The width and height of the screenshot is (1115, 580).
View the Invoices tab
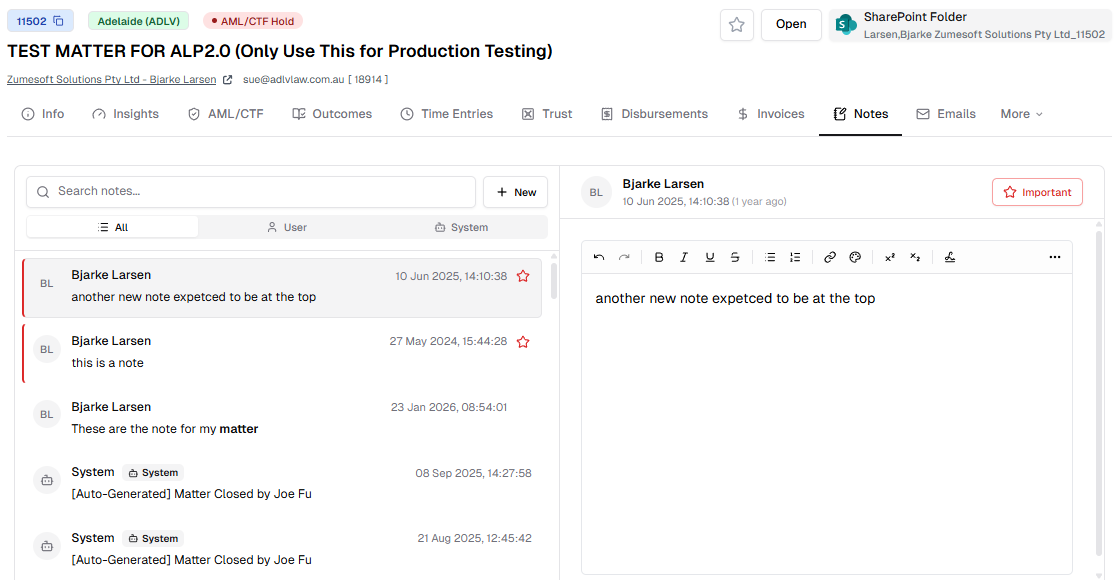tap(771, 114)
